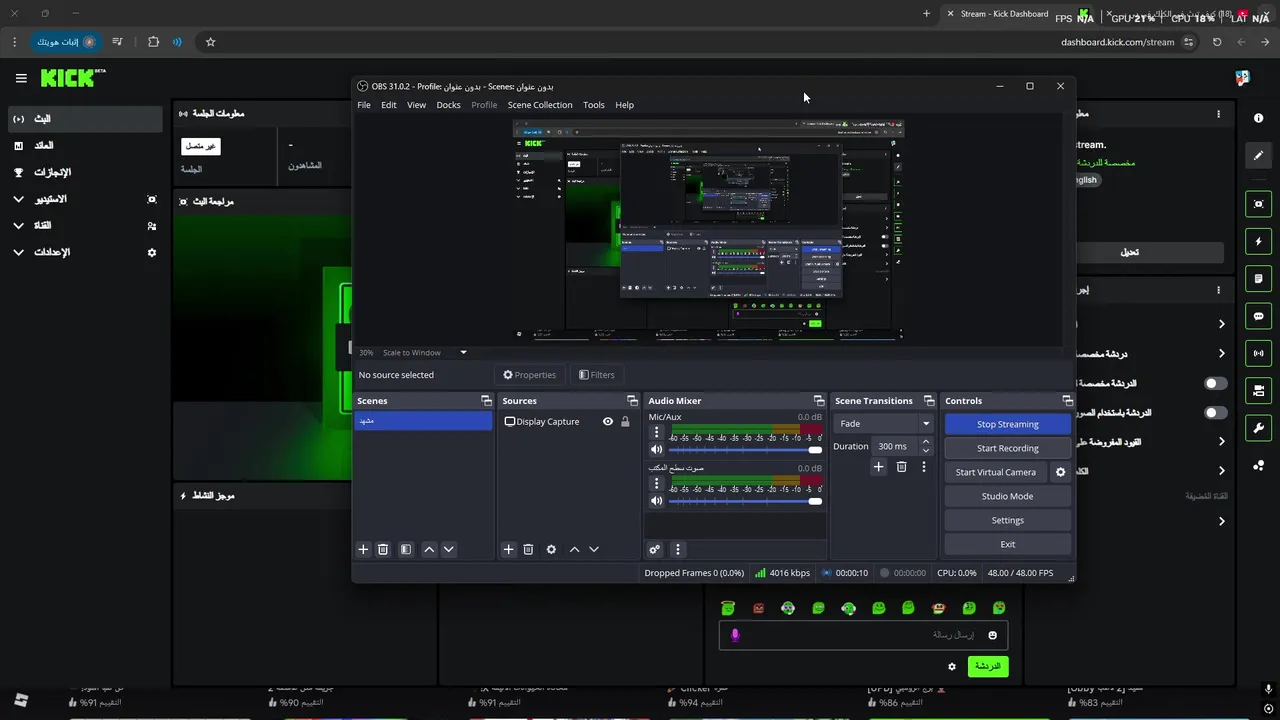Open the Scene Collection menu
This screenshot has width=1280, height=720.
click(x=540, y=105)
